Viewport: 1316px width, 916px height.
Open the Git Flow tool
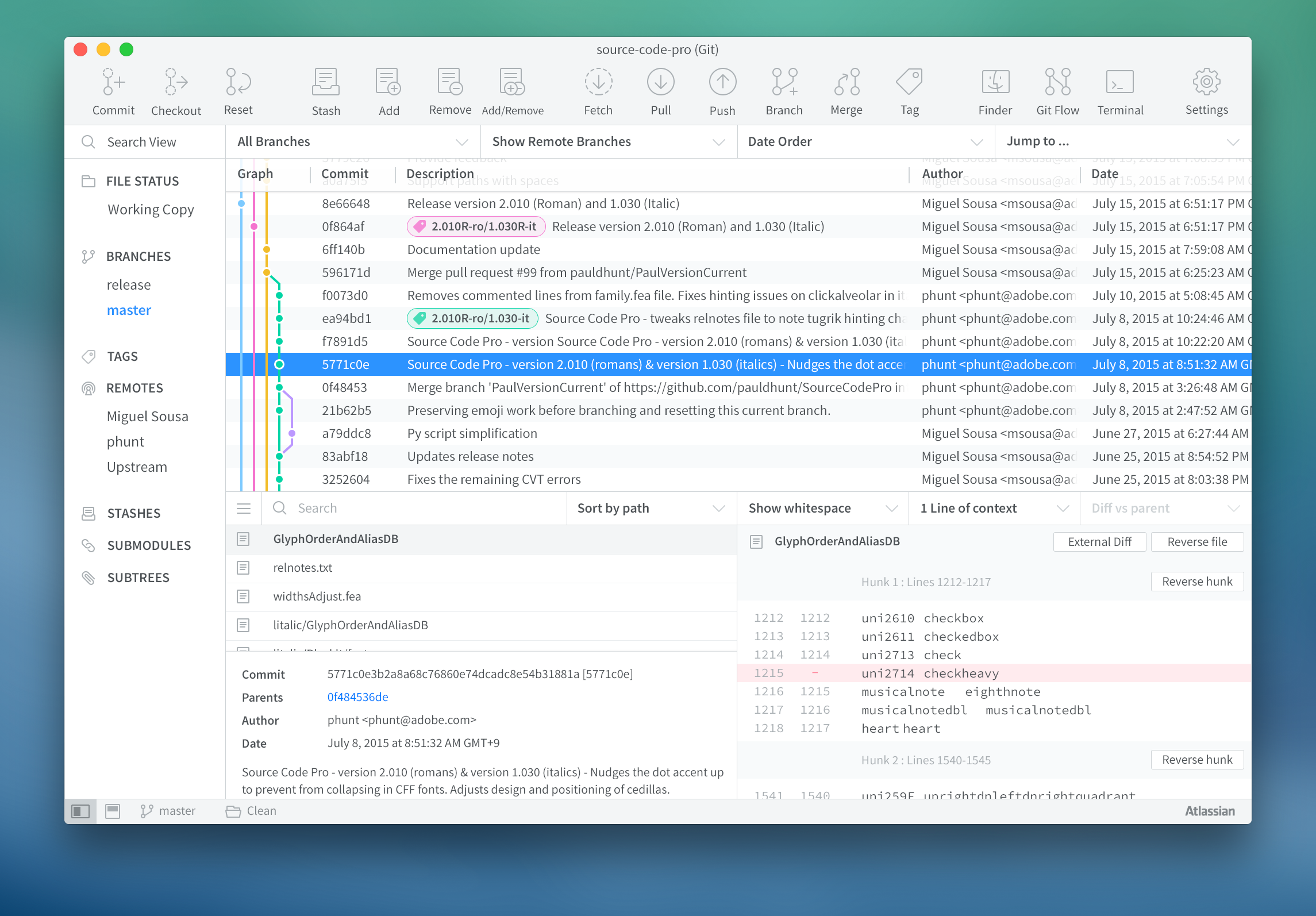1057,82
